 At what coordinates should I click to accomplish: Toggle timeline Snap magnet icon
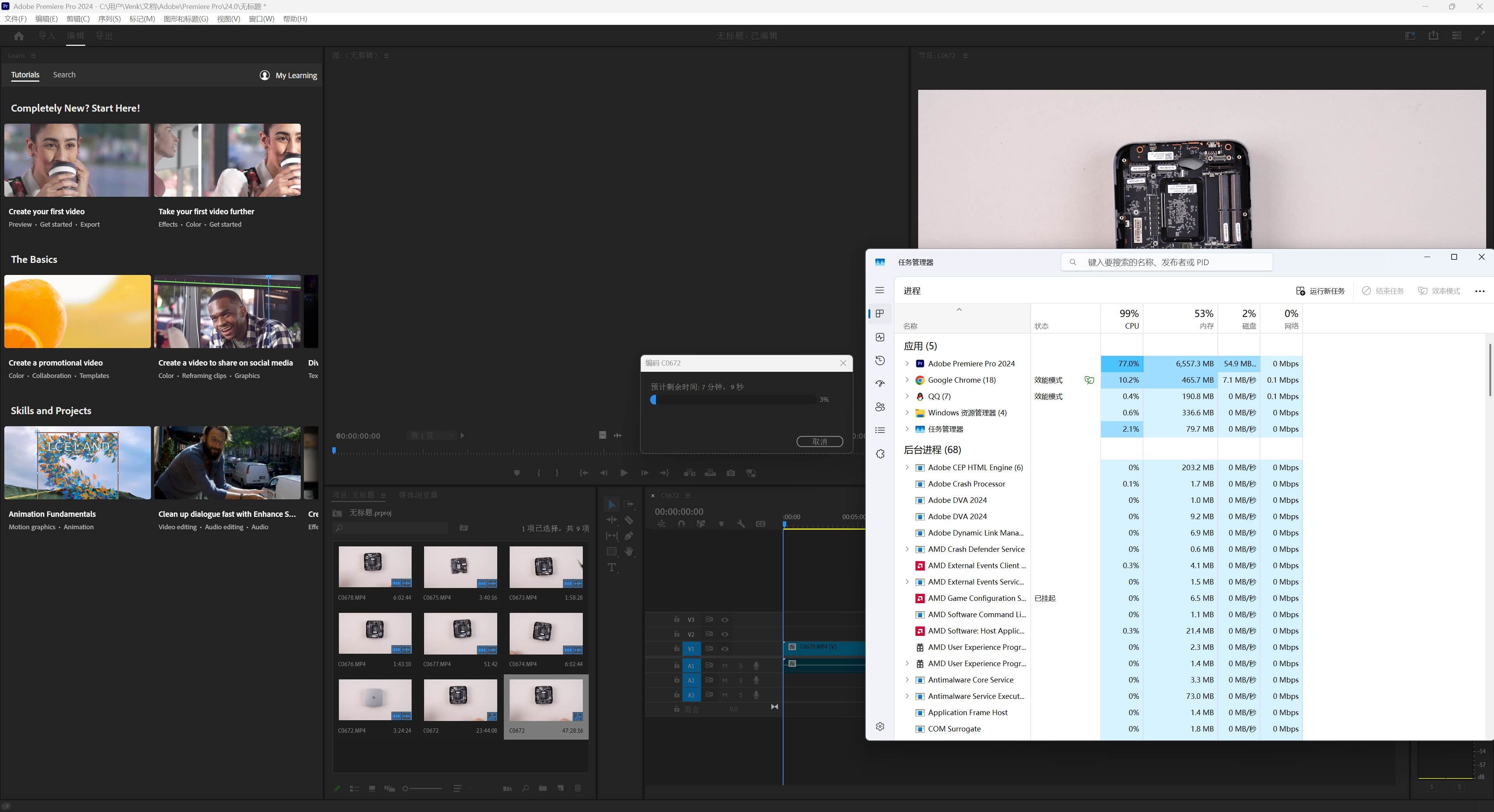click(x=681, y=524)
